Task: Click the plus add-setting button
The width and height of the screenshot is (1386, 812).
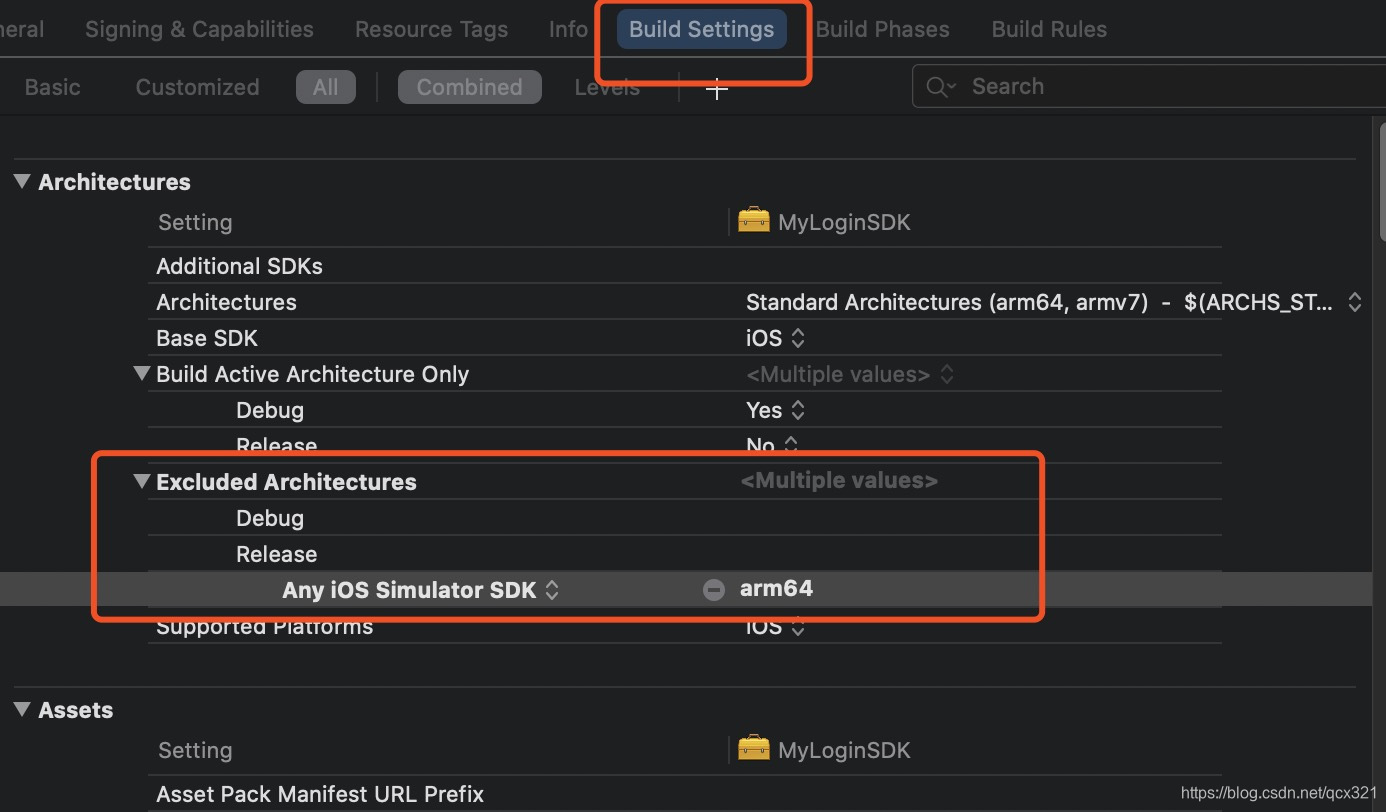Action: [716, 89]
